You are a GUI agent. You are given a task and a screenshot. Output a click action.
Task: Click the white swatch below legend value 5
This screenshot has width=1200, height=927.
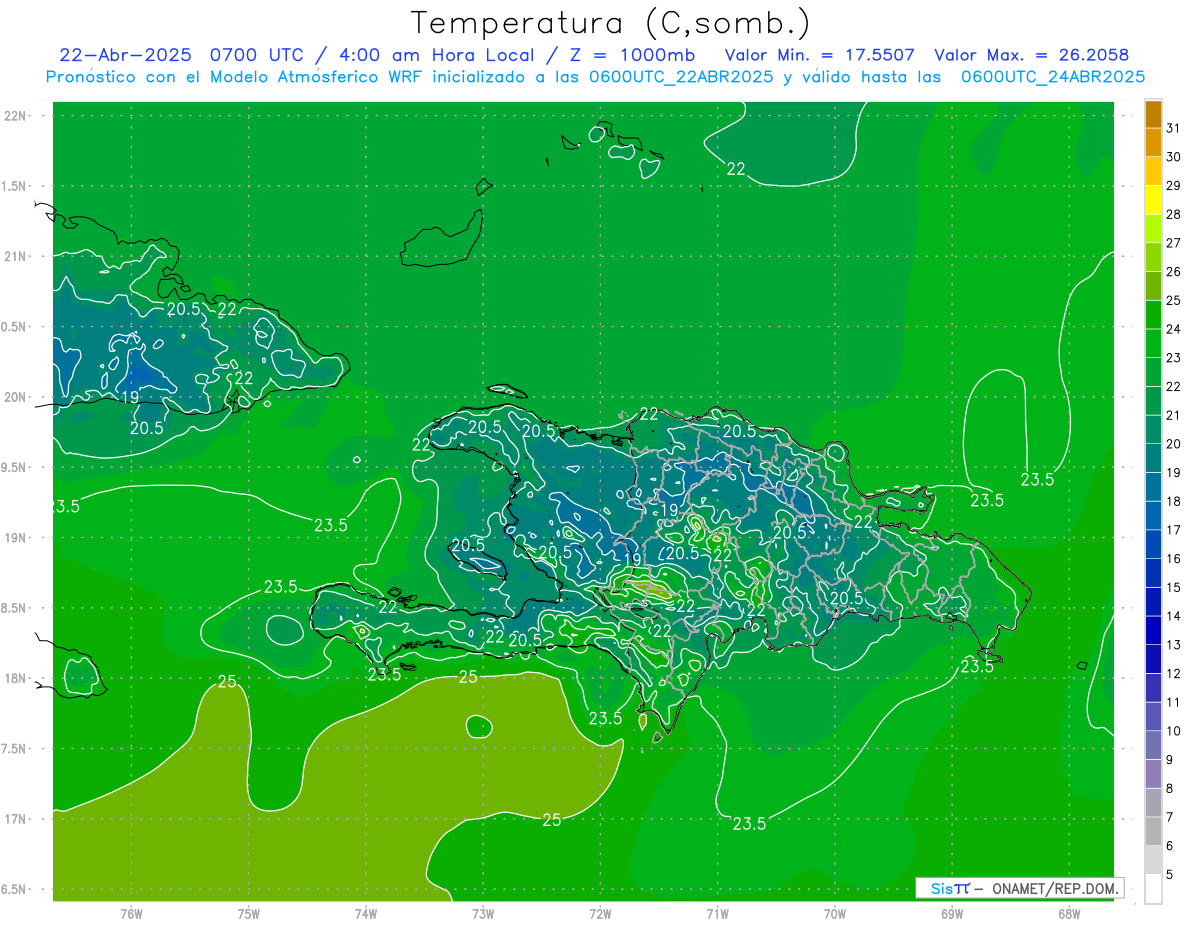pos(1153,889)
